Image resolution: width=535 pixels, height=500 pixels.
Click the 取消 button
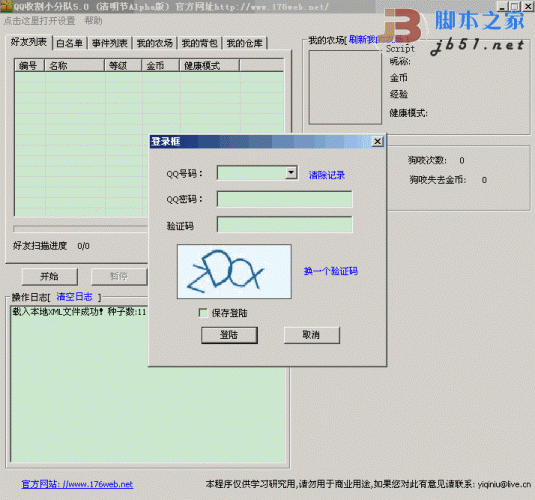[312, 335]
